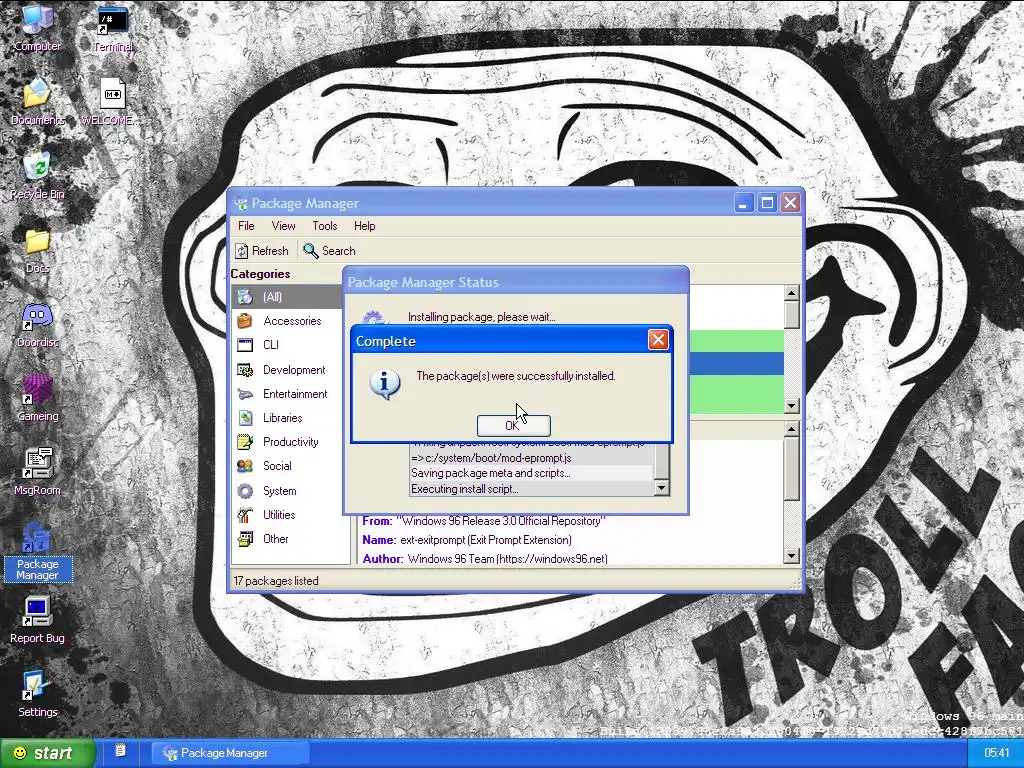Click the info icon in Complete dialog
Viewport: 1024px width, 768px height.
click(385, 384)
